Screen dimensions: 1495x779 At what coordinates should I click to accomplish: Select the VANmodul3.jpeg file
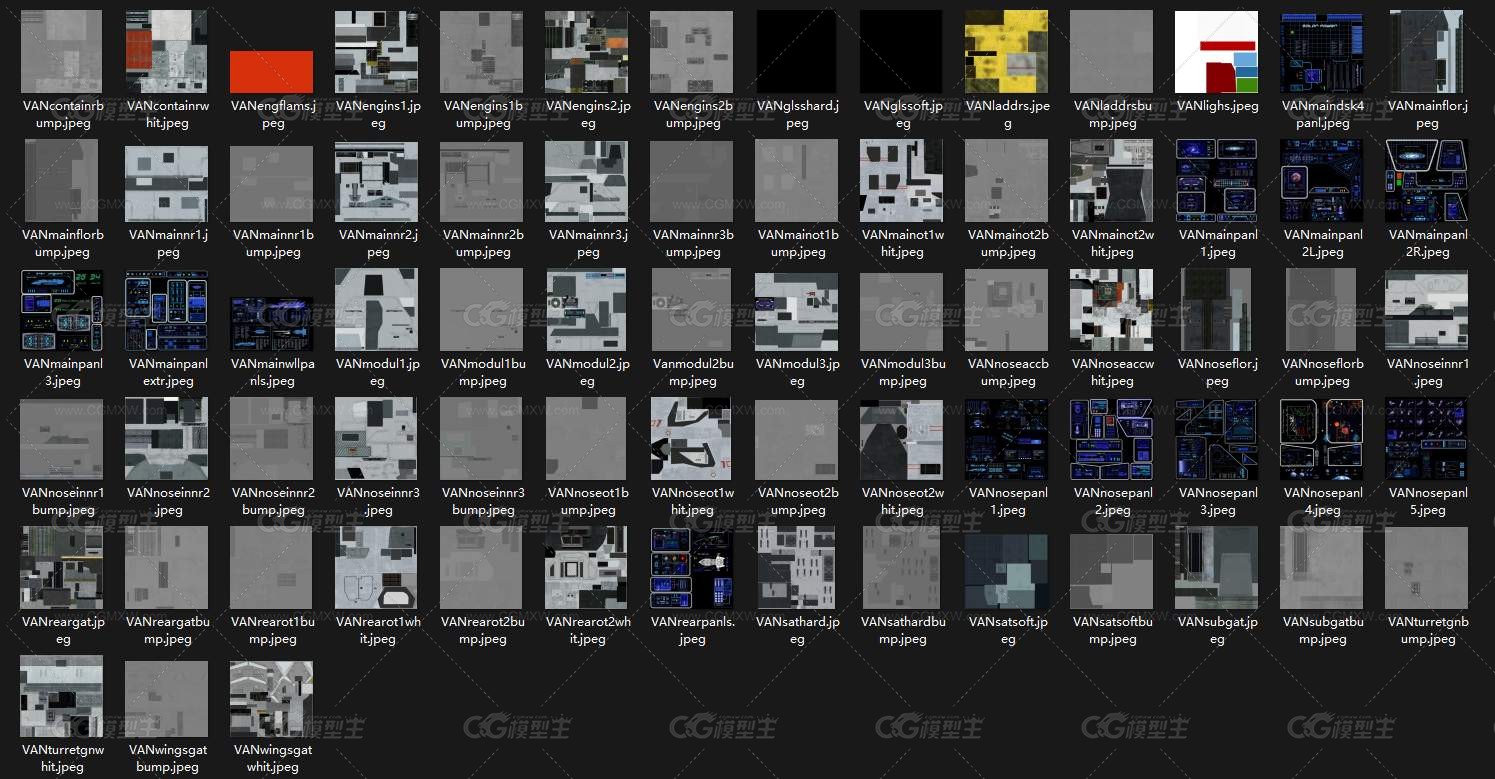point(797,312)
